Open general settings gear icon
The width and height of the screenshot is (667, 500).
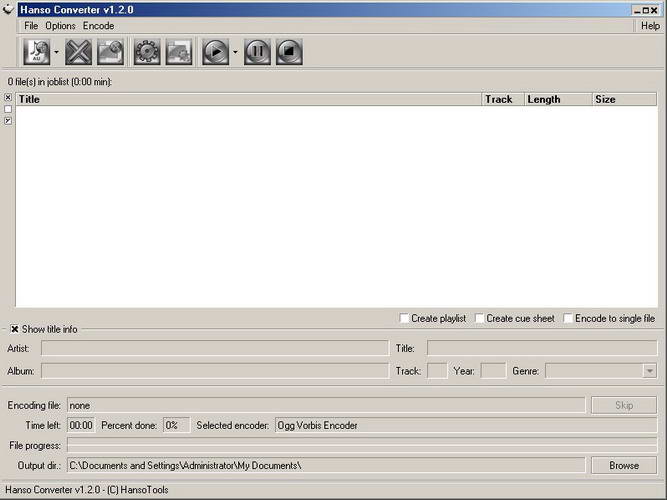(x=147, y=52)
